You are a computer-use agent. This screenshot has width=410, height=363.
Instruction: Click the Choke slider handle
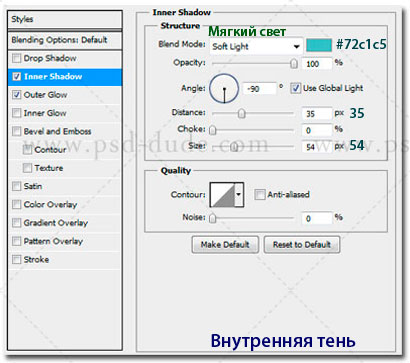(x=213, y=130)
